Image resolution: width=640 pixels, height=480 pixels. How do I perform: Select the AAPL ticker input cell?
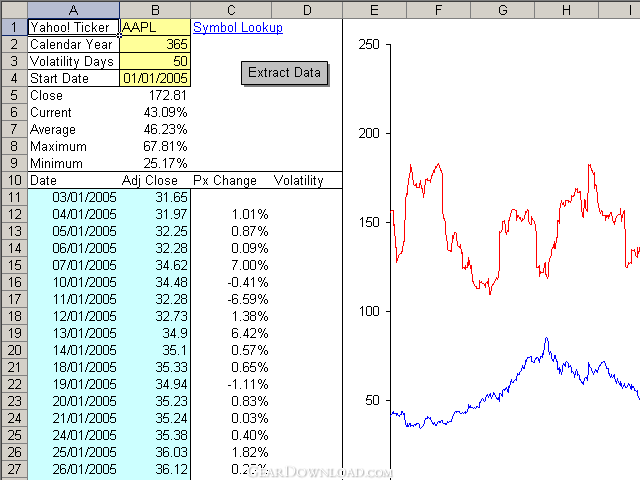(154, 28)
